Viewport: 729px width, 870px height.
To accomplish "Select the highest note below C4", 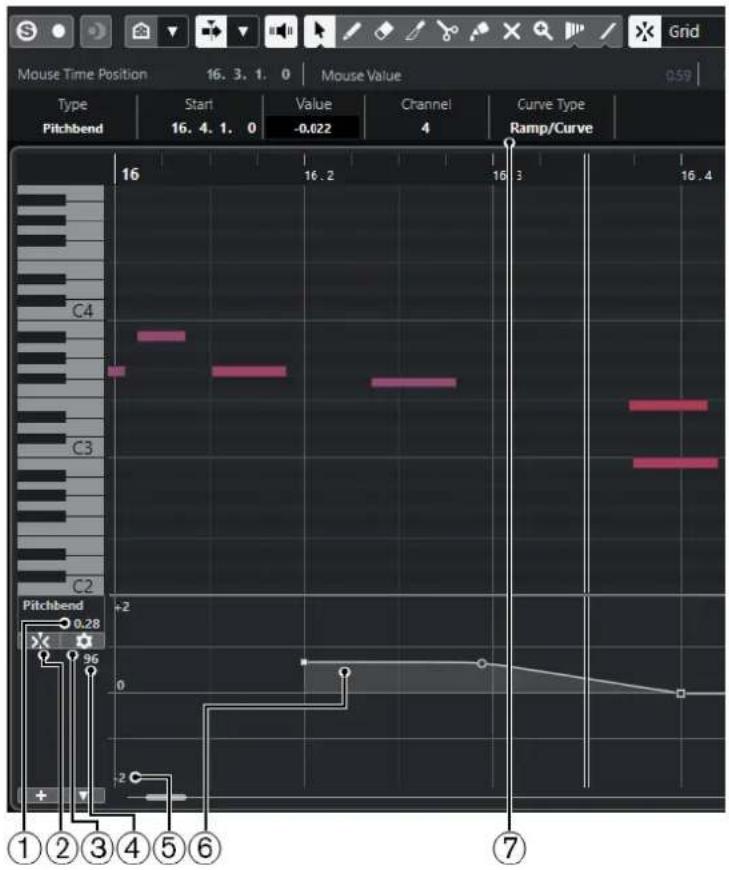I will click(x=161, y=336).
